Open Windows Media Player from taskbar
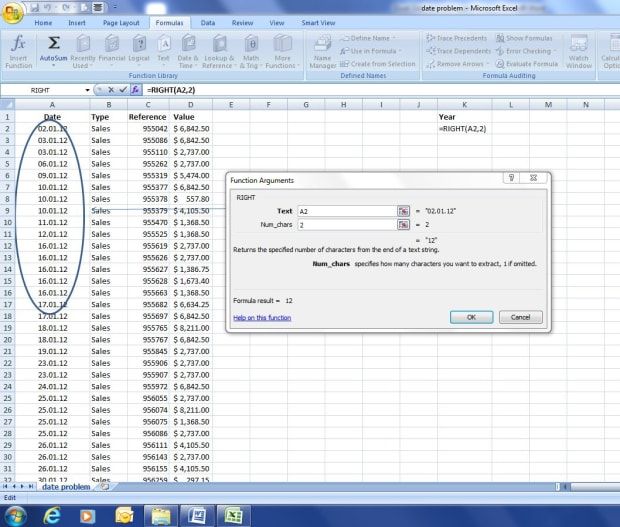This screenshot has height=527, width=620. [87, 516]
